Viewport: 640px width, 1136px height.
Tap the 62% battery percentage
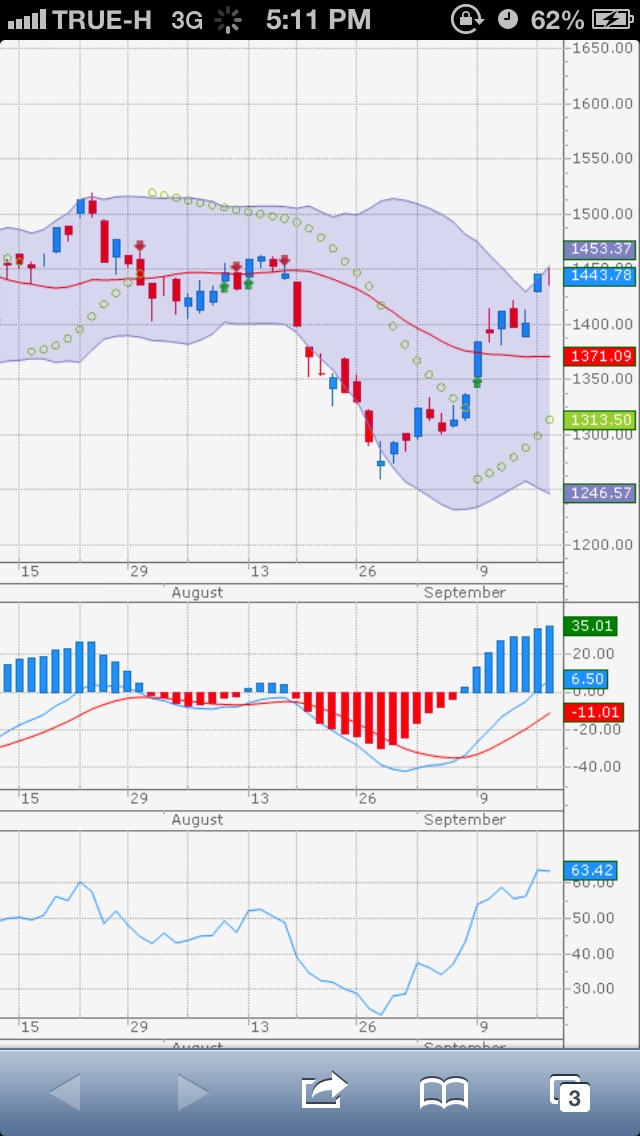coord(557,20)
